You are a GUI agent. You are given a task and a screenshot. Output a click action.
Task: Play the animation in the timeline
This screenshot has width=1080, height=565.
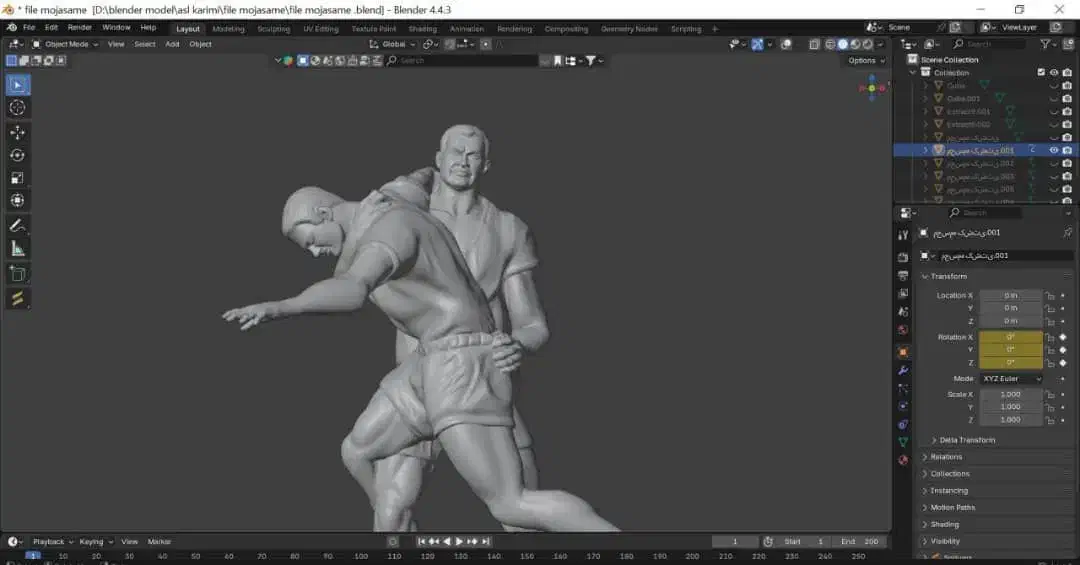point(459,541)
